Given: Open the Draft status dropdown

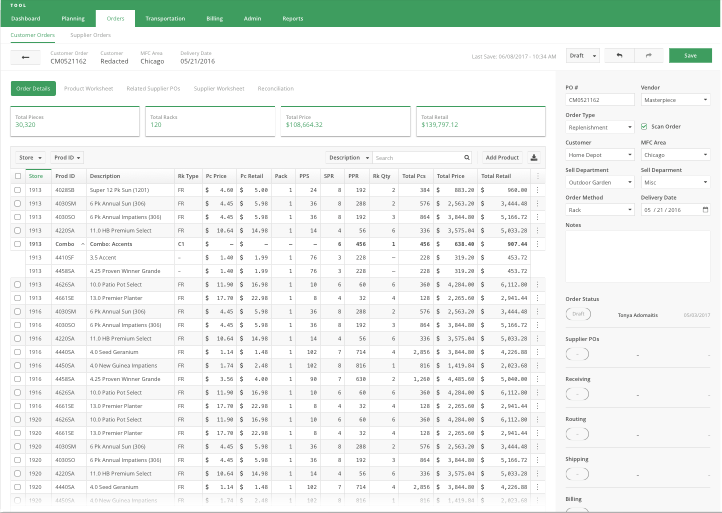Looking at the screenshot, I should click(x=583, y=56).
